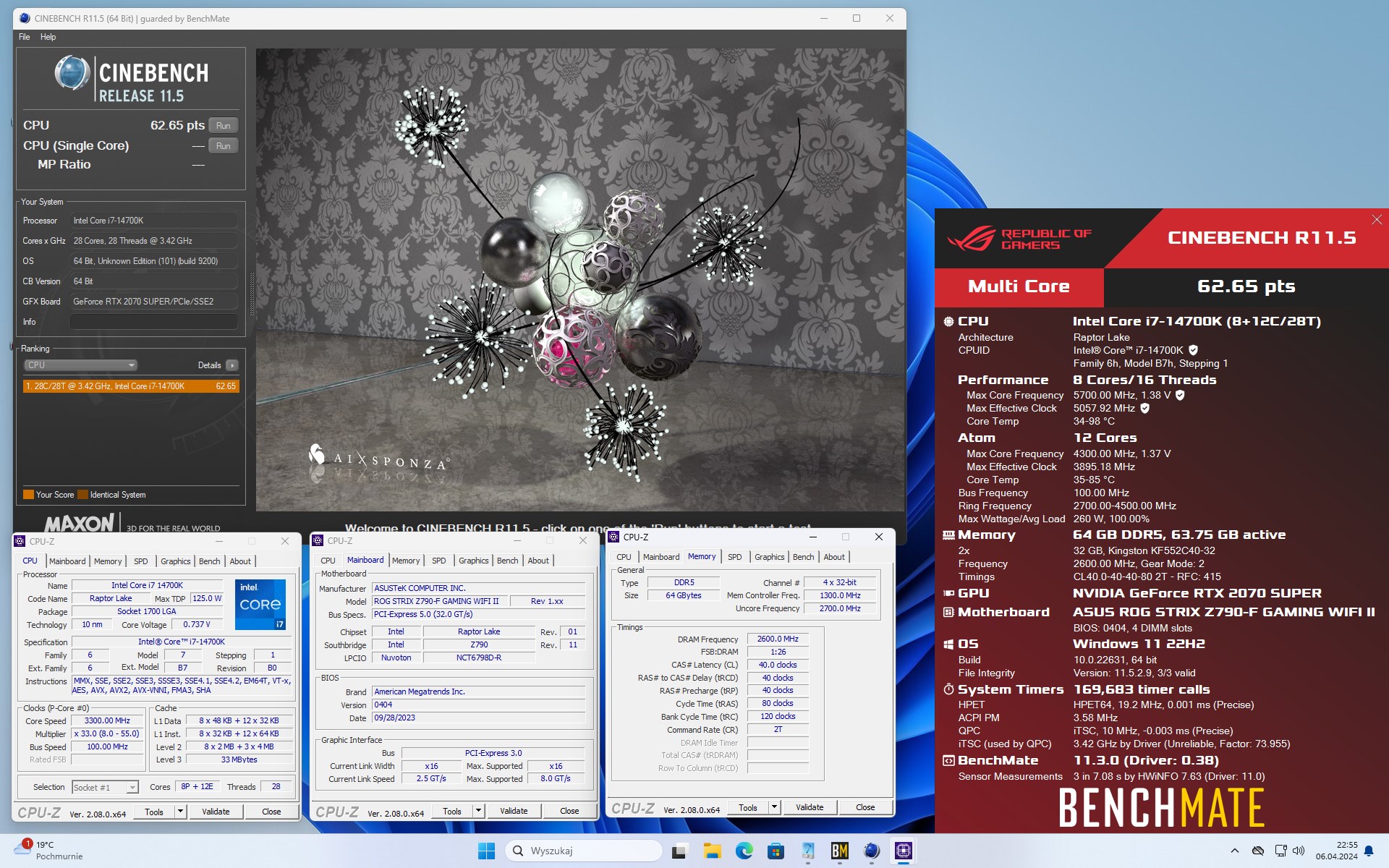1389x868 pixels.
Task: Click Validate in left CPU-Z window
Action: pyautogui.click(x=216, y=812)
